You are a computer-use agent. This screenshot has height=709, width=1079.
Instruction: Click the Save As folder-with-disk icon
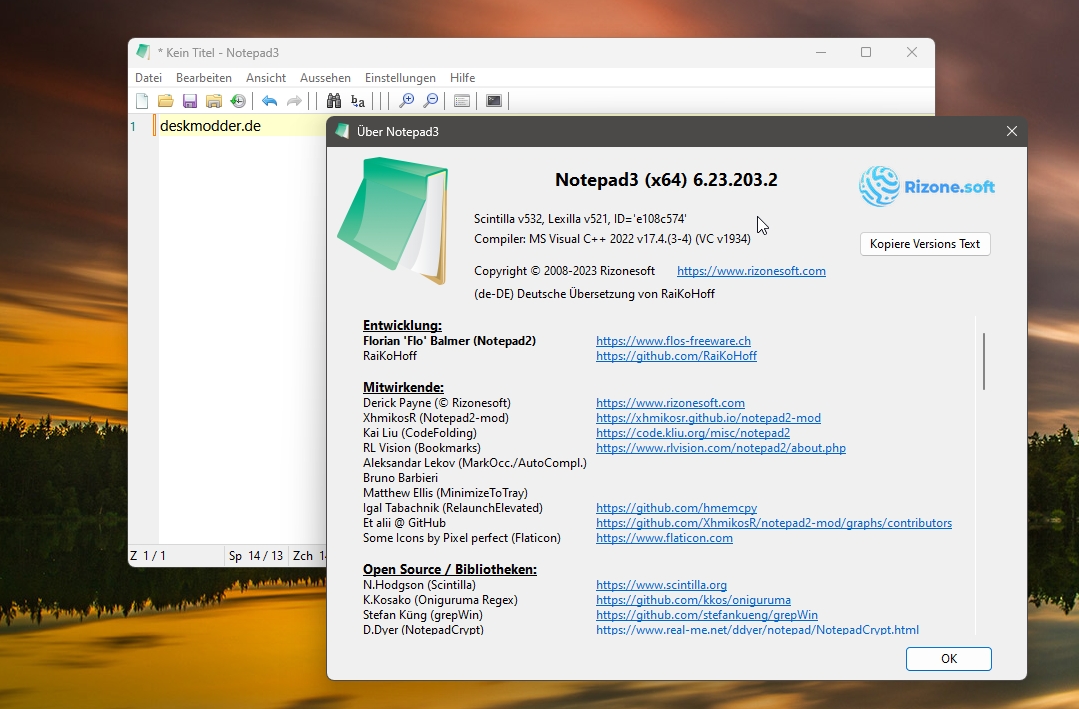pos(214,101)
